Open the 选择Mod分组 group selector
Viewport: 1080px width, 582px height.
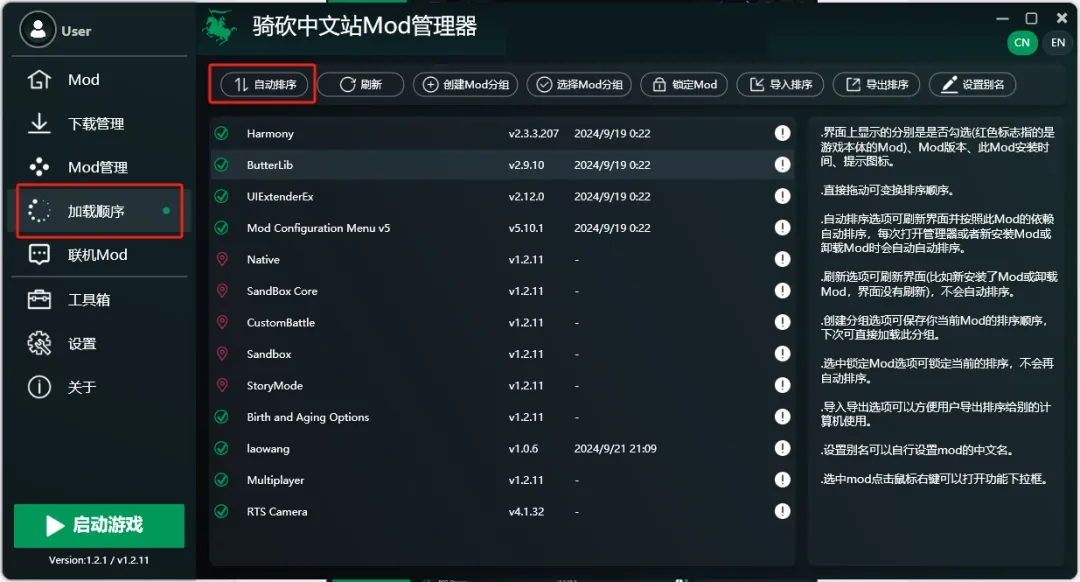tap(580, 85)
